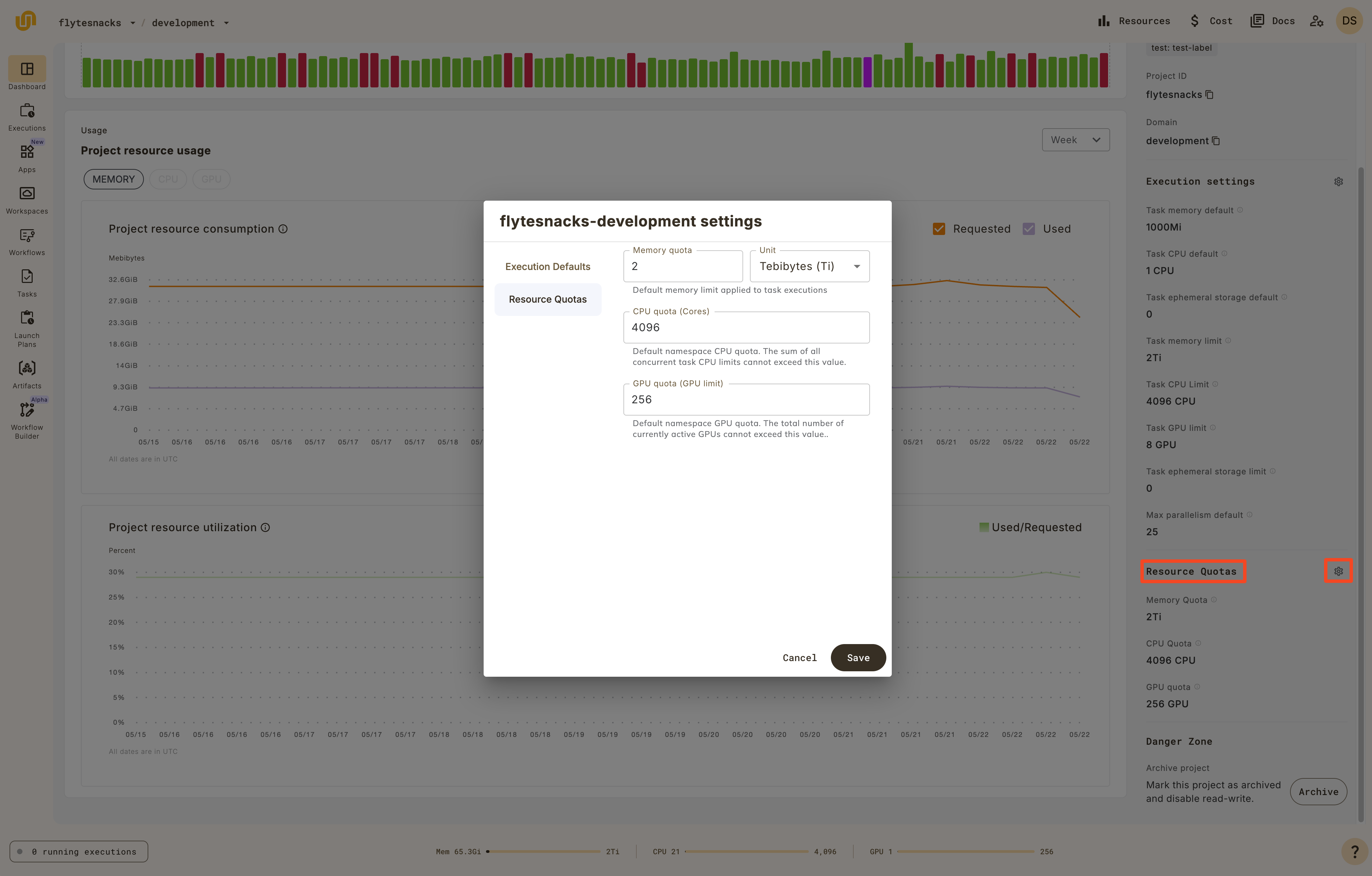Open the help question mark icon
The width and height of the screenshot is (1372, 876).
[1355, 852]
